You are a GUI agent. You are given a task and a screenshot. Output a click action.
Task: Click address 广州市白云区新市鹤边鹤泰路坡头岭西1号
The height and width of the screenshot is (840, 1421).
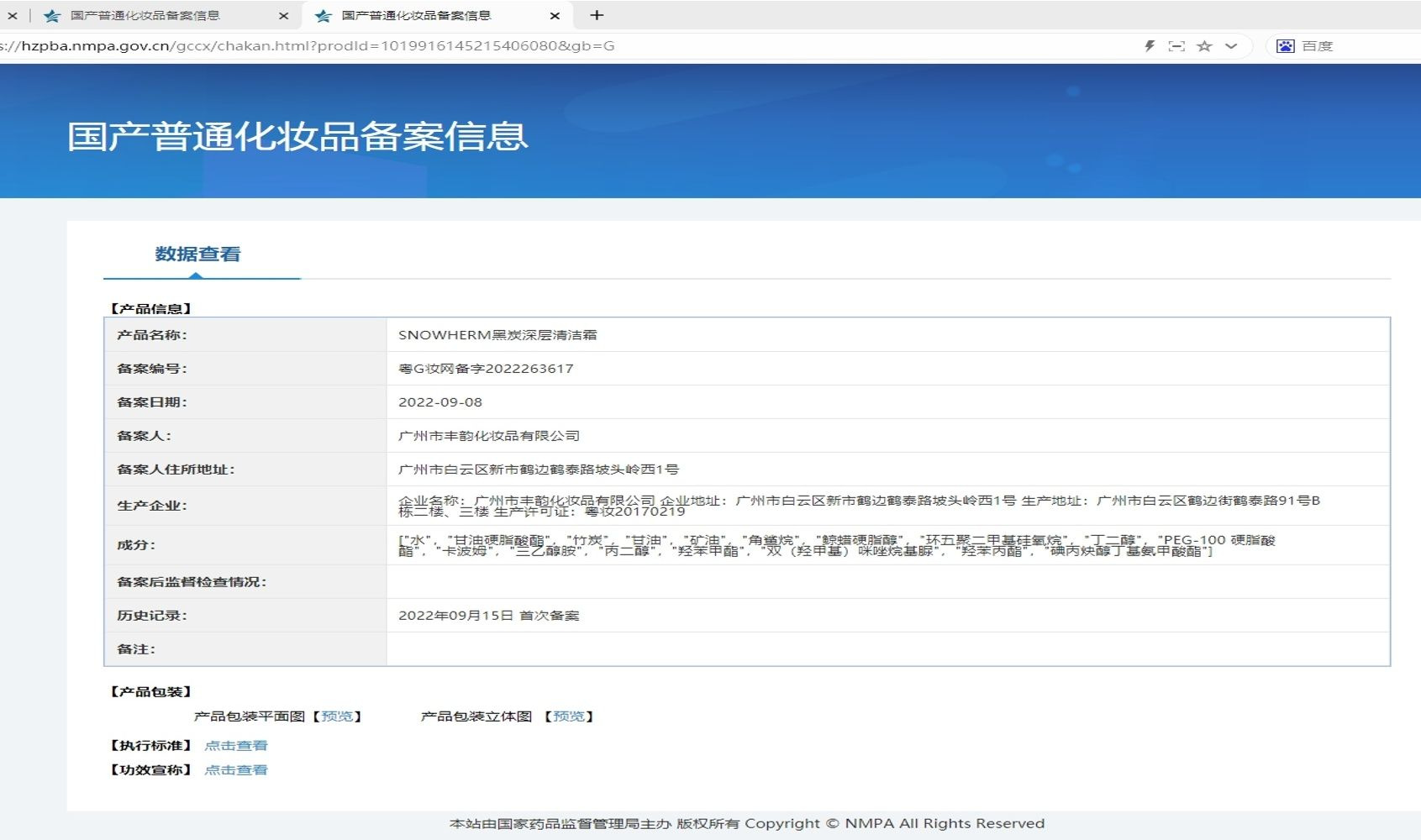tap(539, 470)
